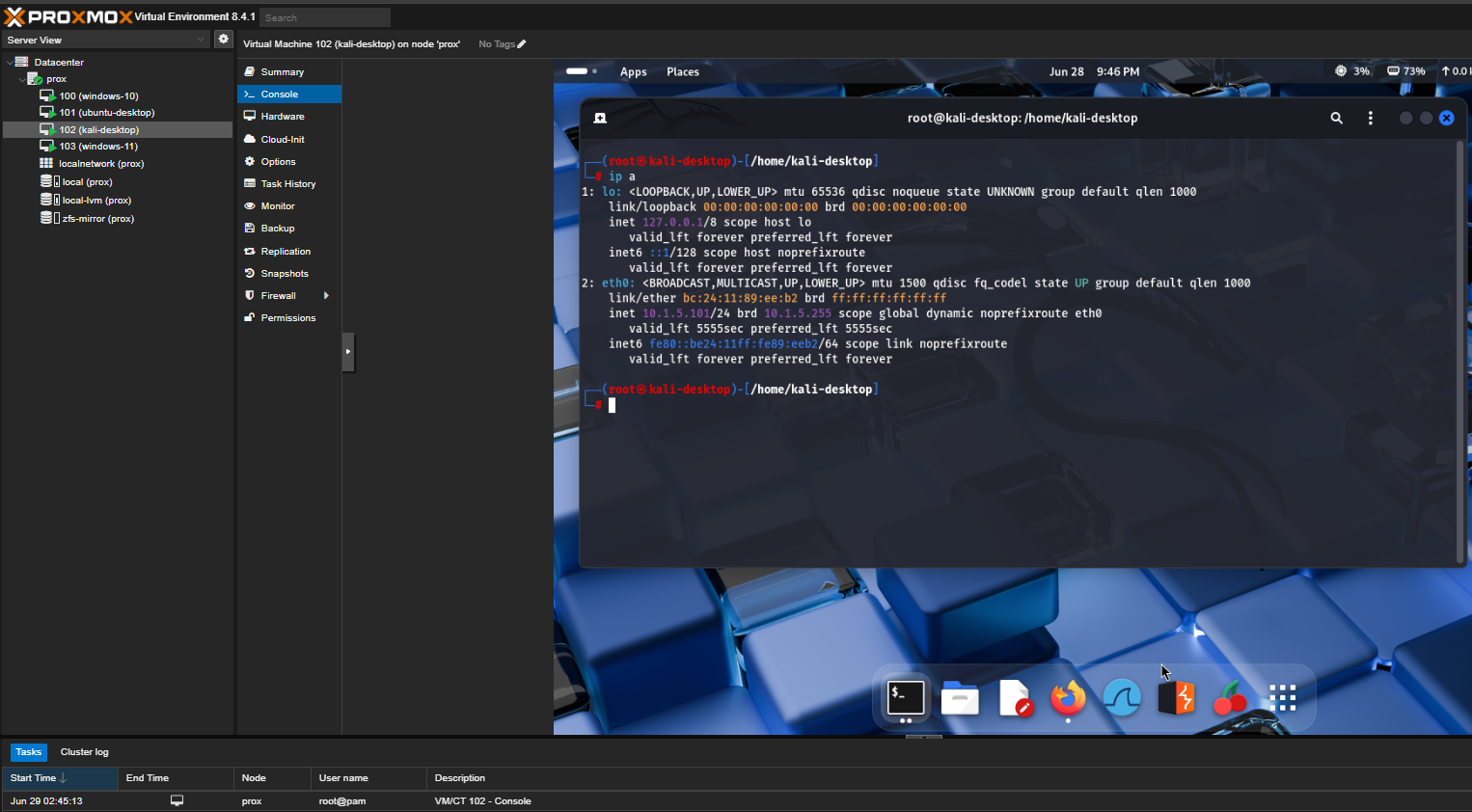Screen dimensions: 1472x812
Task: Launch Firefox from the Kali dock
Action: click(x=1067, y=697)
